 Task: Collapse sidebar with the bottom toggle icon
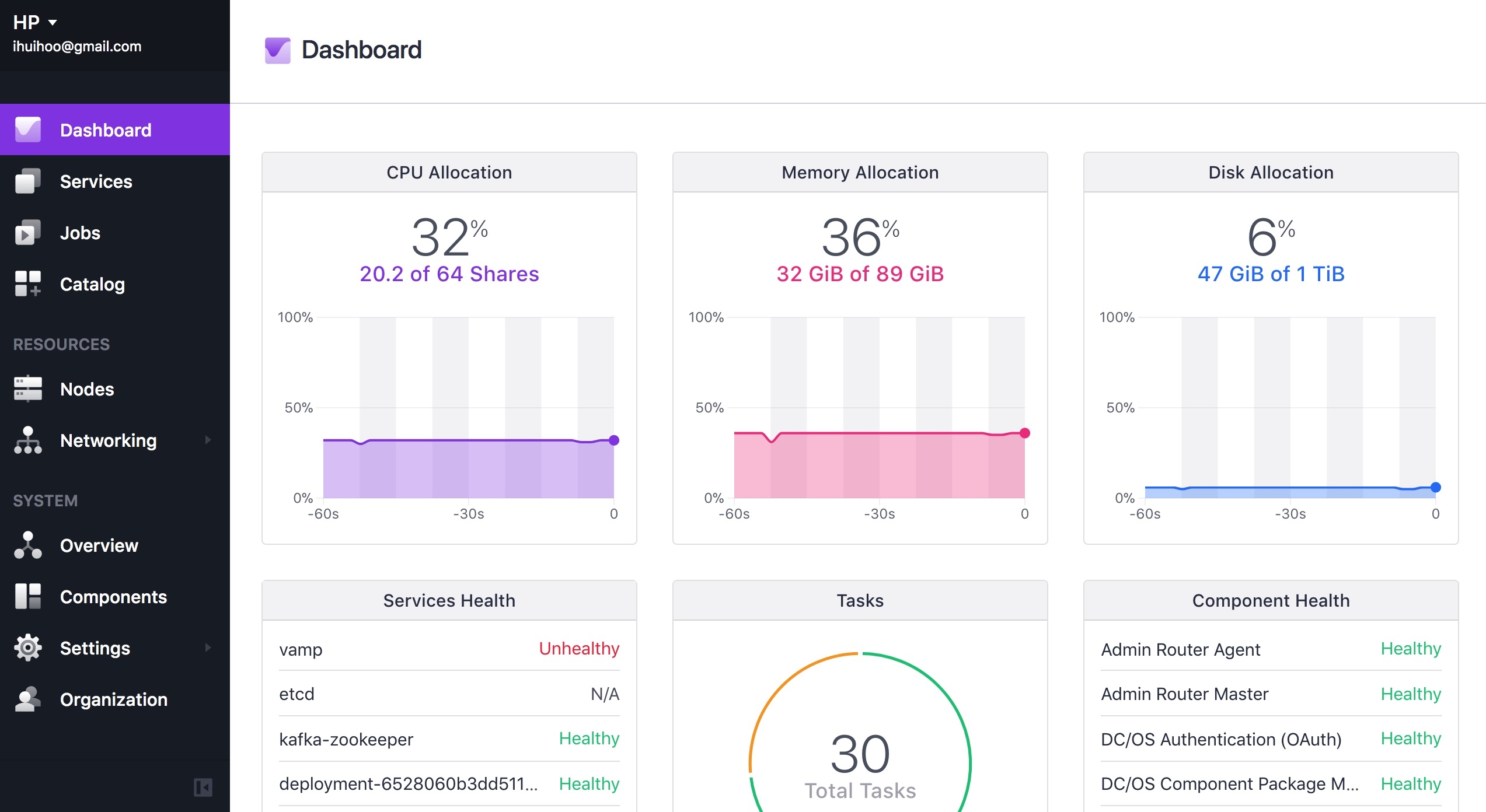pyautogui.click(x=203, y=787)
